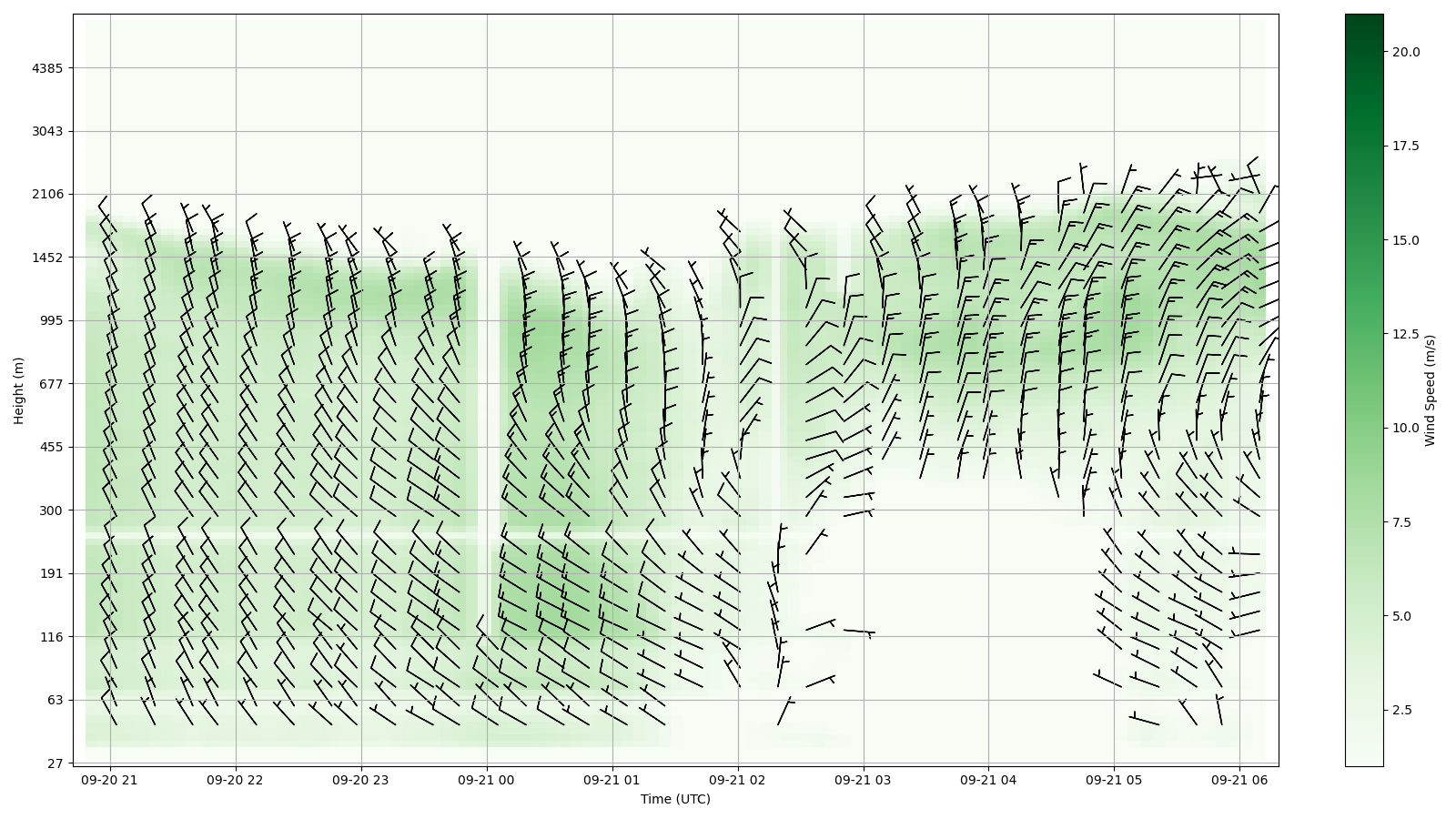
Task: Select the 09-21 00 time tick label
Action: pos(487,780)
